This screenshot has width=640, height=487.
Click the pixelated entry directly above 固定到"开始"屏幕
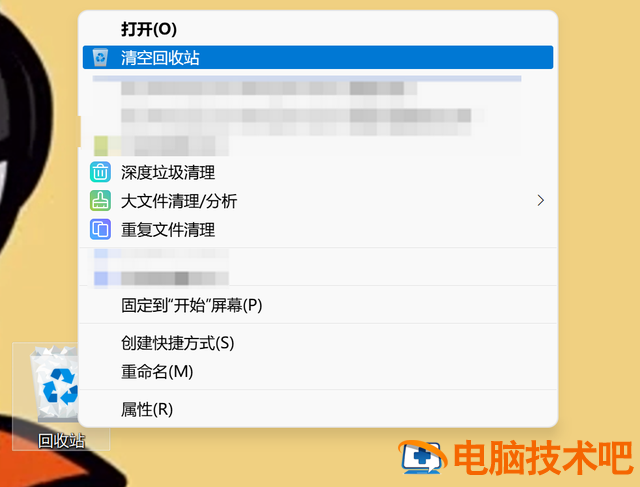pyautogui.click(x=161, y=278)
